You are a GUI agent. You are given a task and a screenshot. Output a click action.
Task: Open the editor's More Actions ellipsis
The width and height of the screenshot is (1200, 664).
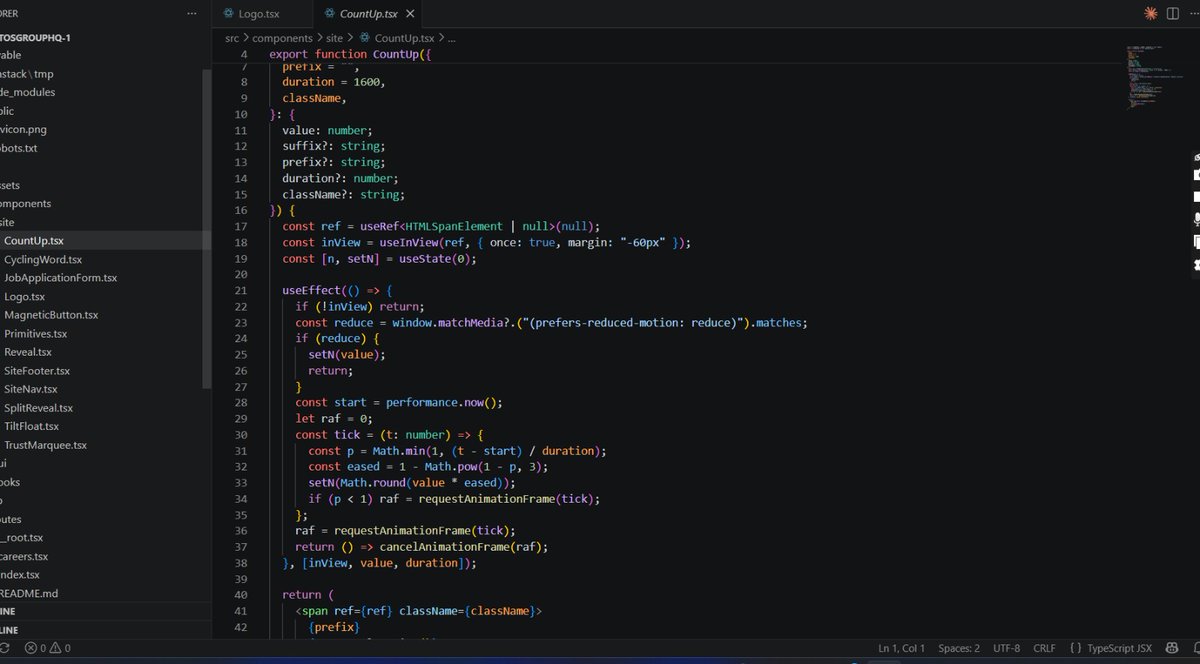click(1193, 13)
